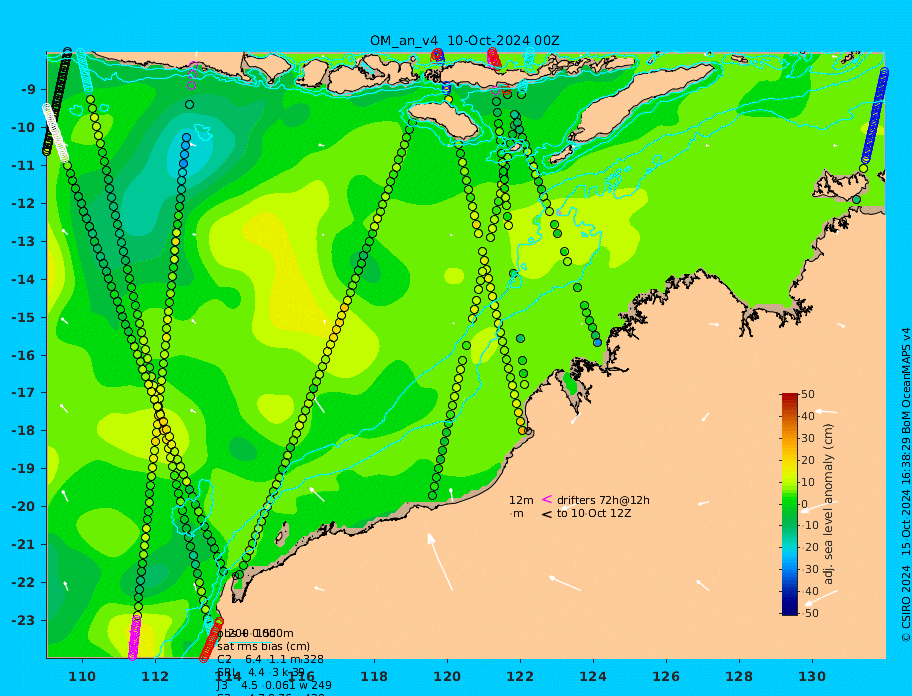Click the long island near 124E, -10
Screen dimensions: 912x696
point(640,103)
